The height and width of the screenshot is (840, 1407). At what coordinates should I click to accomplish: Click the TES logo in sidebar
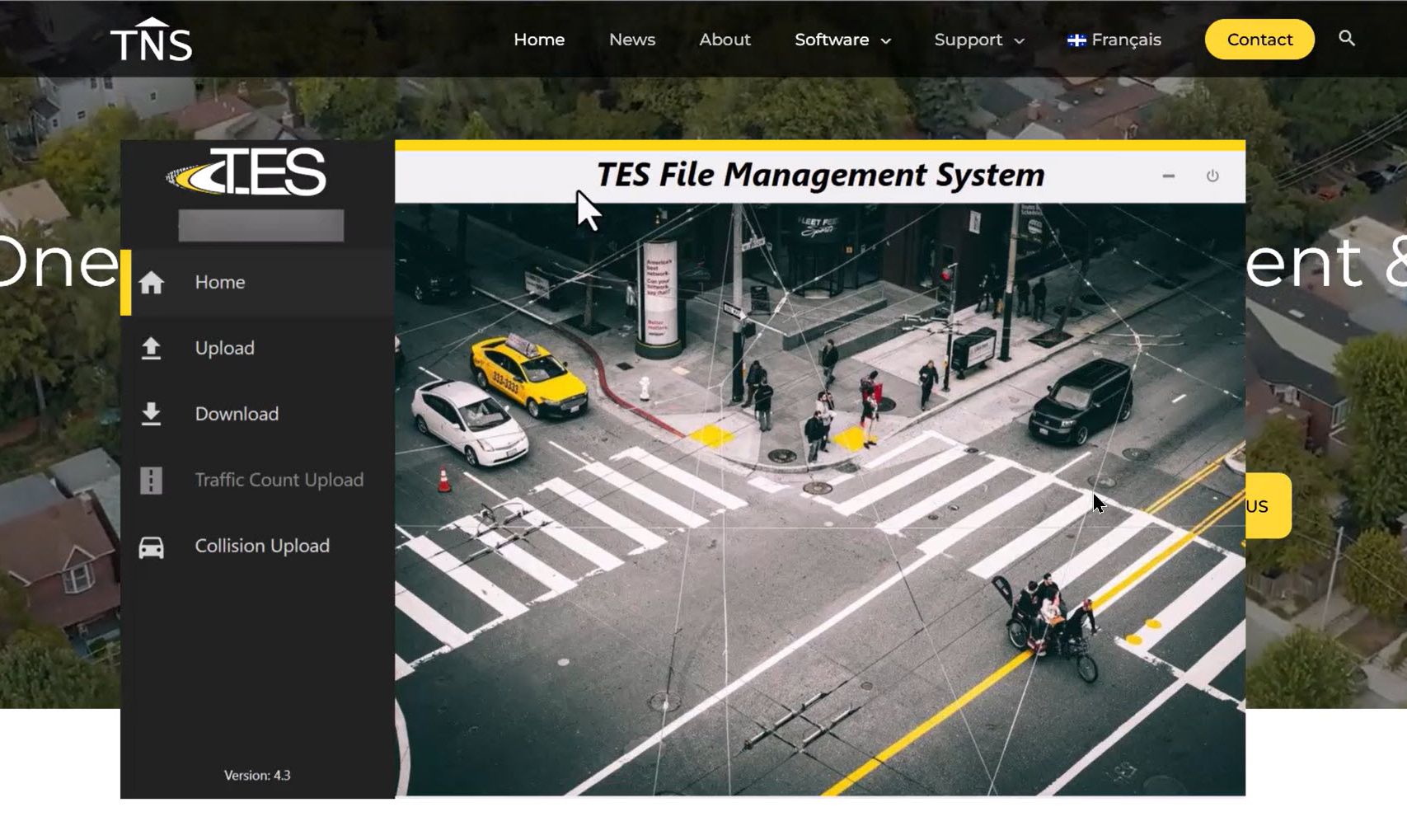point(247,172)
